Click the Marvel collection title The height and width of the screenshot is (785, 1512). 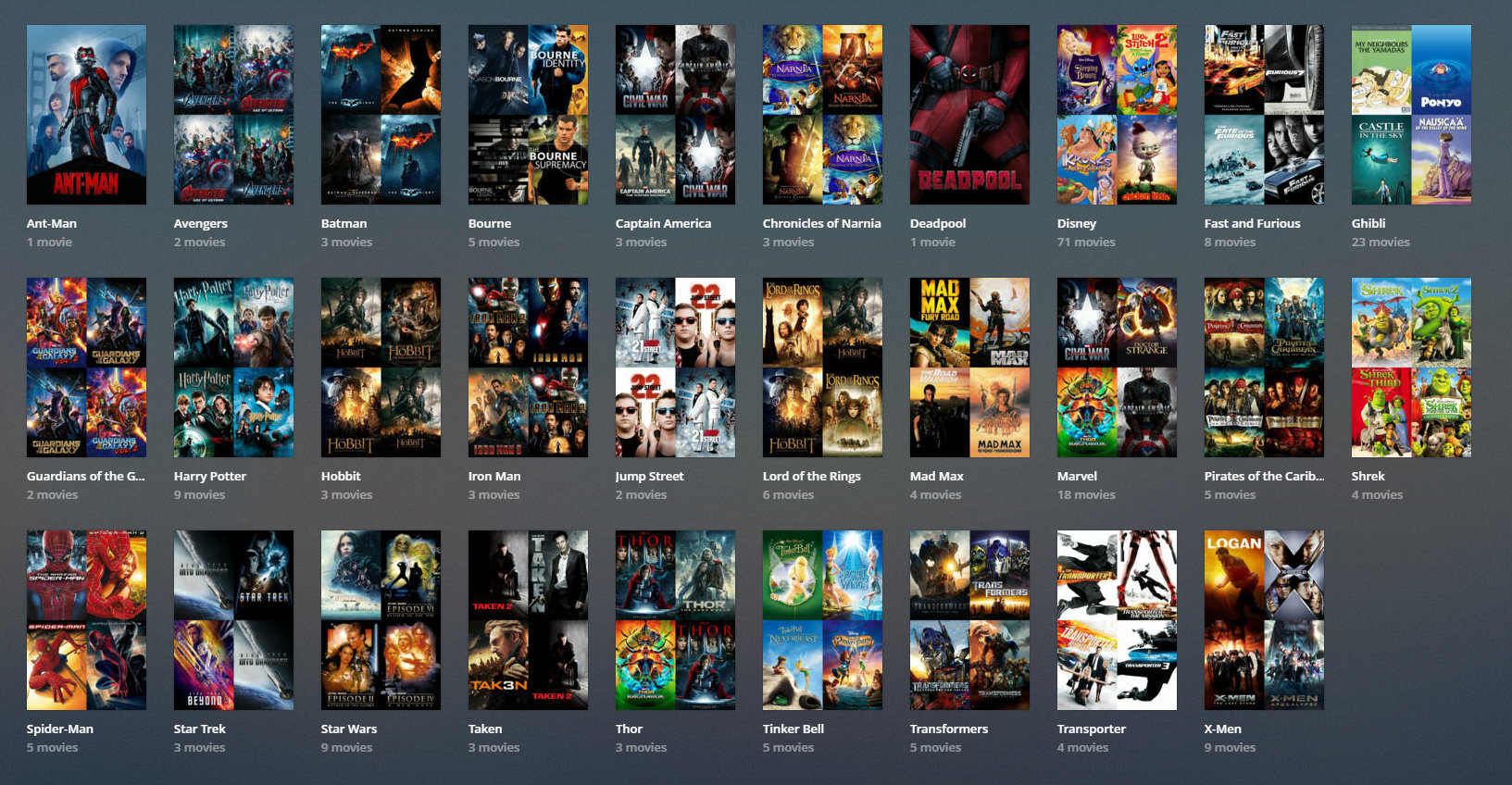pyautogui.click(x=1077, y=476)
